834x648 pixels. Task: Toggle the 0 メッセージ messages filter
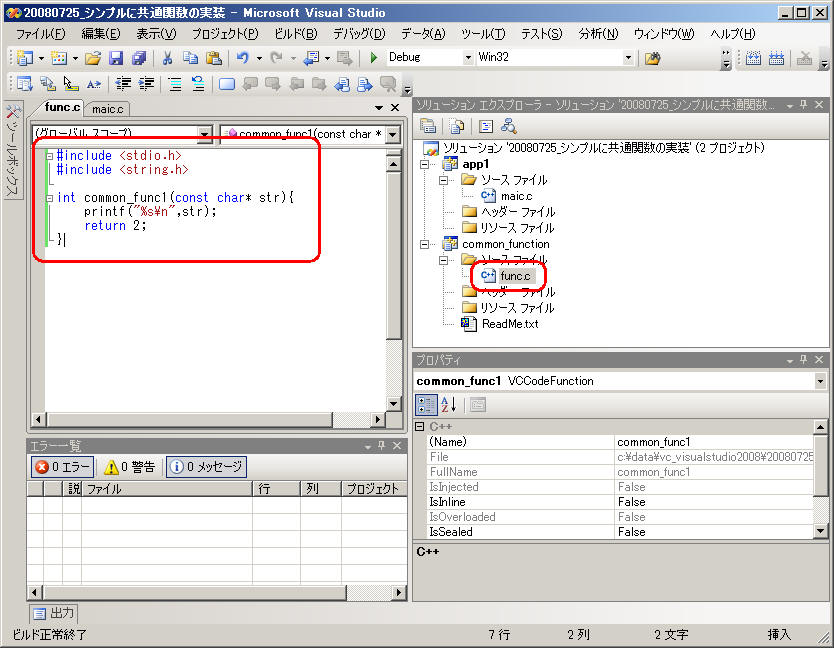click(x=206, y=467)
